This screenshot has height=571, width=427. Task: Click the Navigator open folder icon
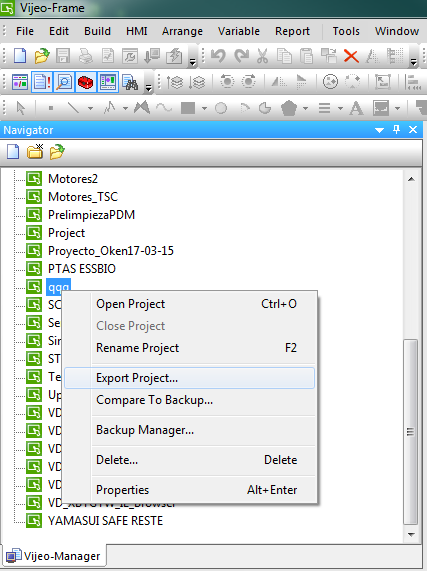(x=57, y=152)
